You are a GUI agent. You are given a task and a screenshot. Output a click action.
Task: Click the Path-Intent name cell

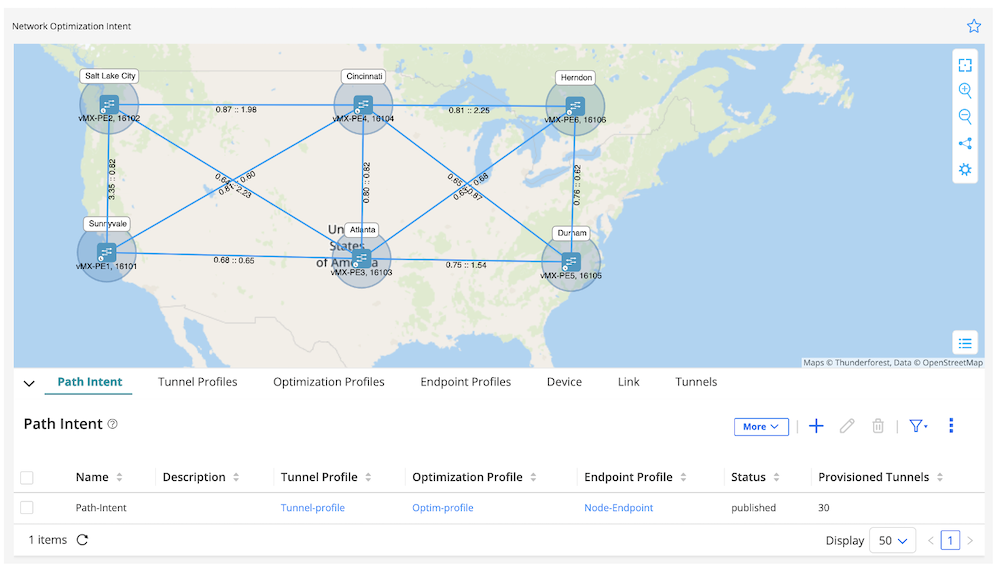point(101,508)
